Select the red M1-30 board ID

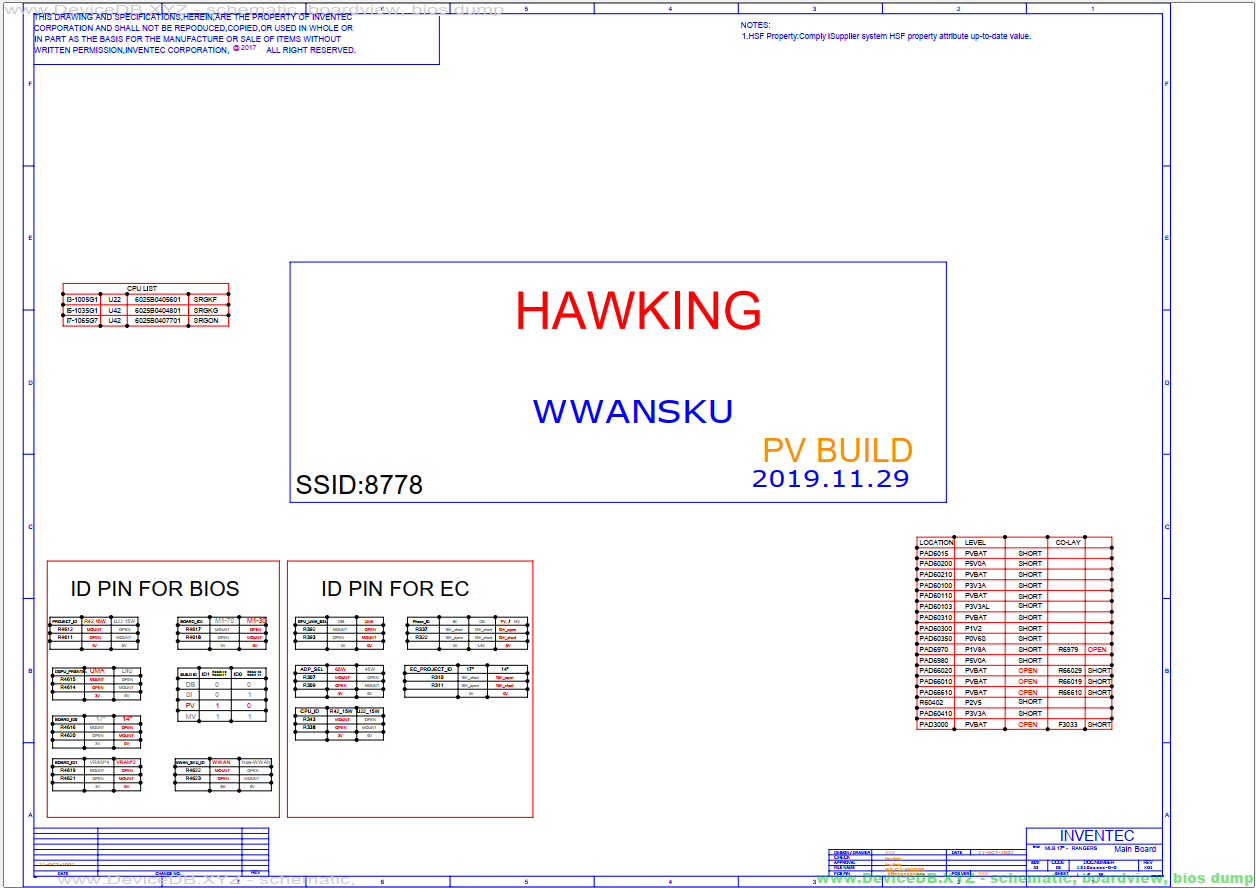[x=256, y=621]
